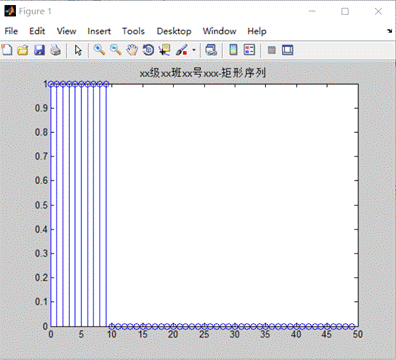Show plot tools and dock figure
This screenshot has width=396, height=360.
click(x=287, y=50)
